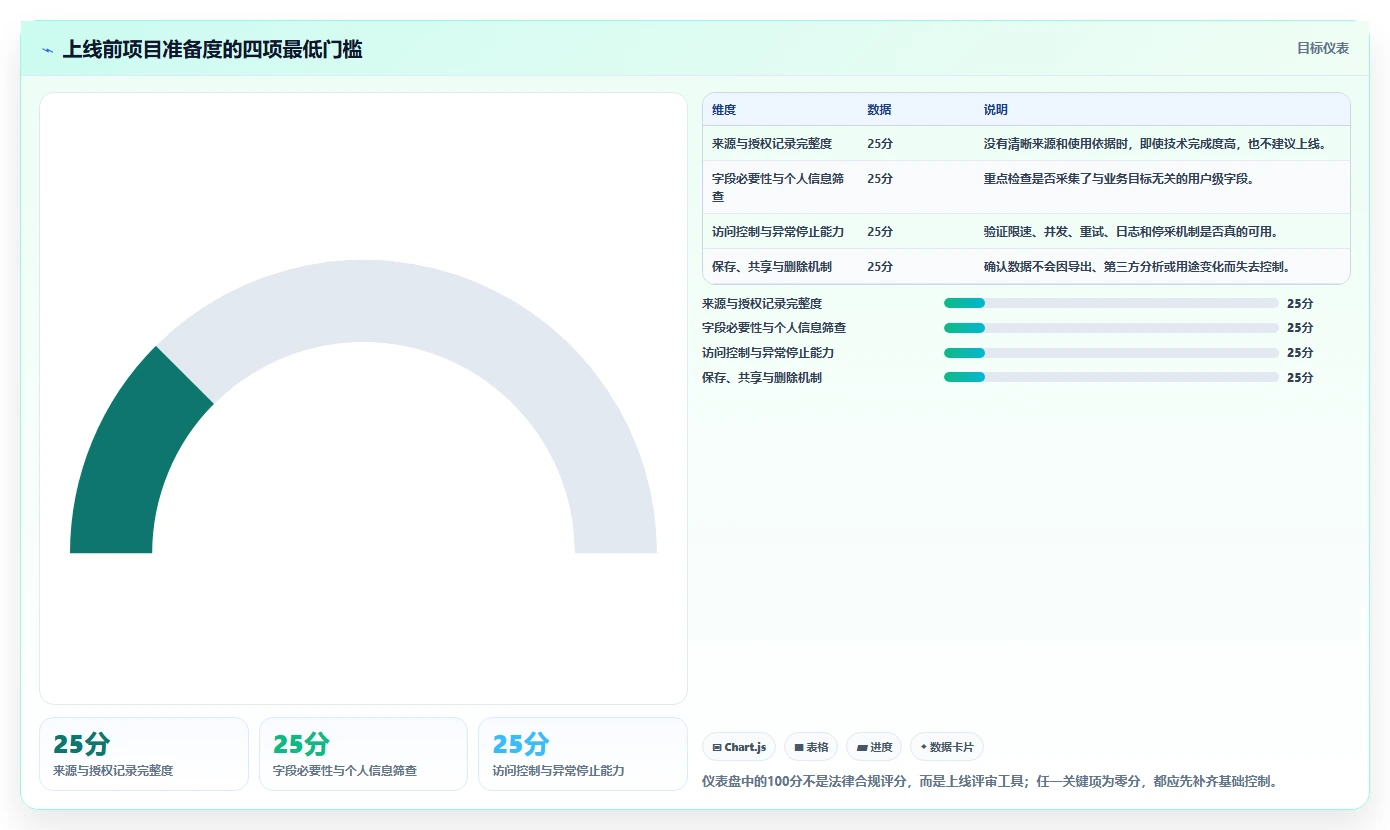
Task: Click the progress bar for 来源与授权记录完整度
Action: (x=1111, y=303)
